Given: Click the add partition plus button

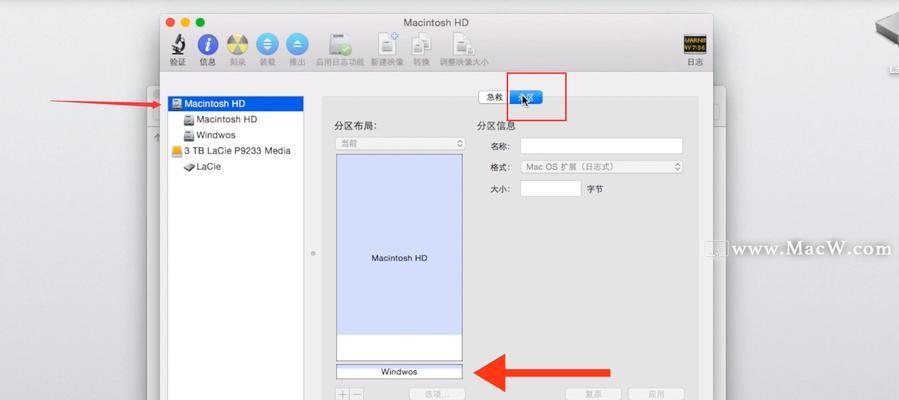Looking at the screenshot, I should point(342,394).
